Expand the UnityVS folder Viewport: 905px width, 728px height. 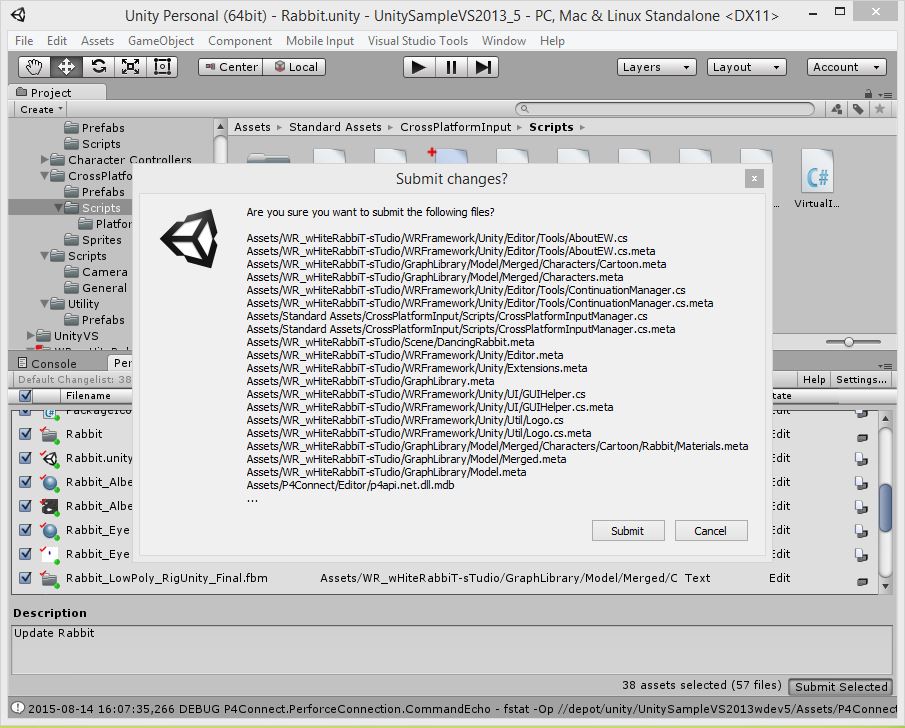[x=31, y=335]
